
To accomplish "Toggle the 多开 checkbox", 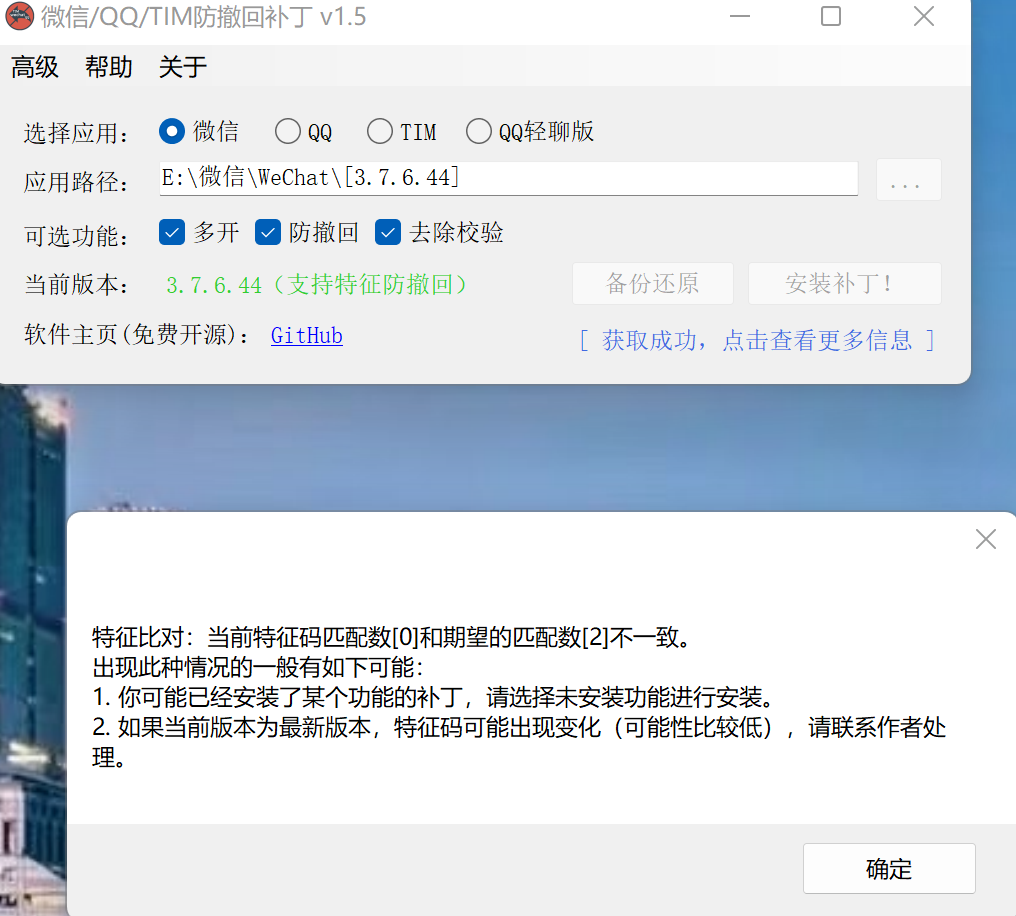I will tap(199, 233).
